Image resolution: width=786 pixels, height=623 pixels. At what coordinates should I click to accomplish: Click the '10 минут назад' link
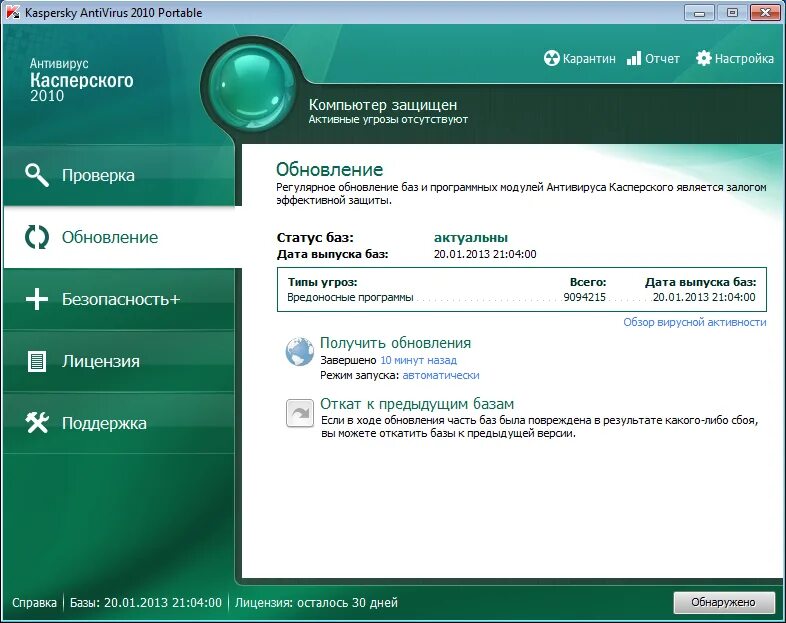(x=419, y=360)
